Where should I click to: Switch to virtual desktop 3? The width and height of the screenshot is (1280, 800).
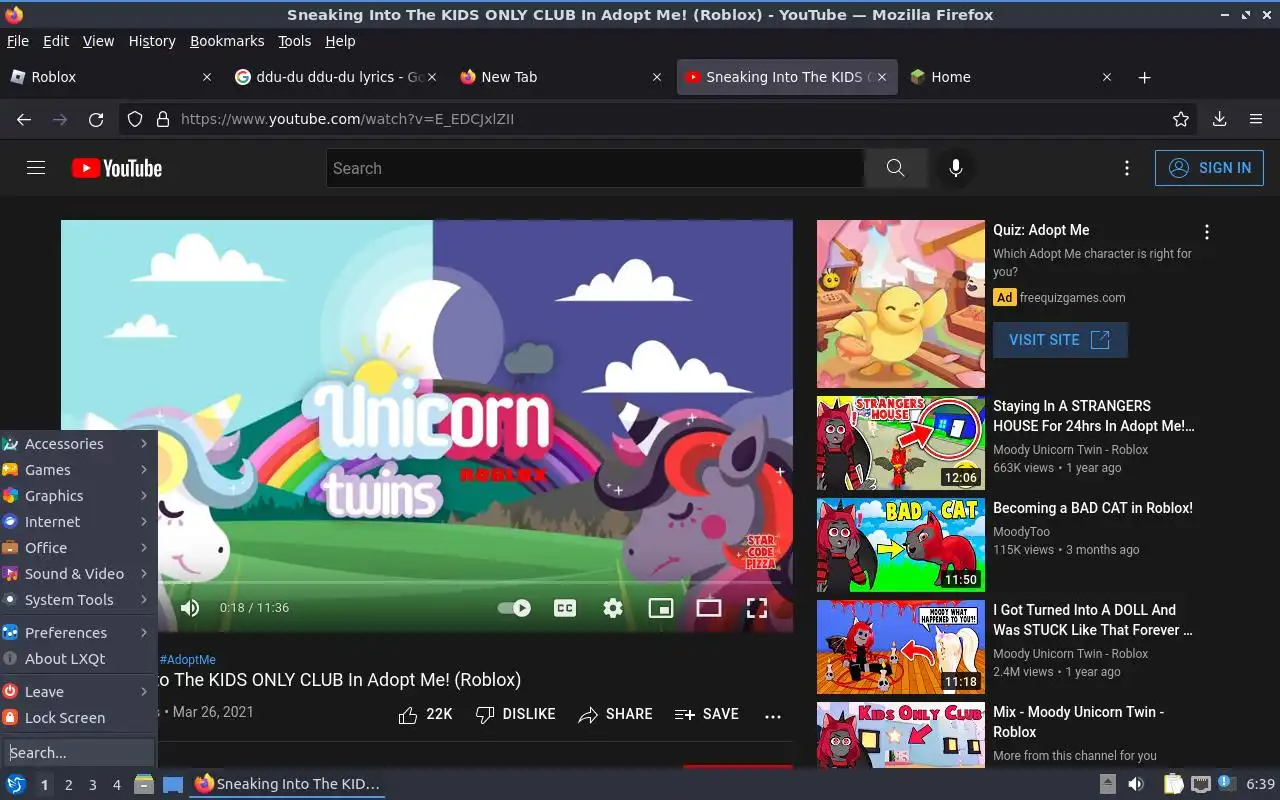click(93, 785)
